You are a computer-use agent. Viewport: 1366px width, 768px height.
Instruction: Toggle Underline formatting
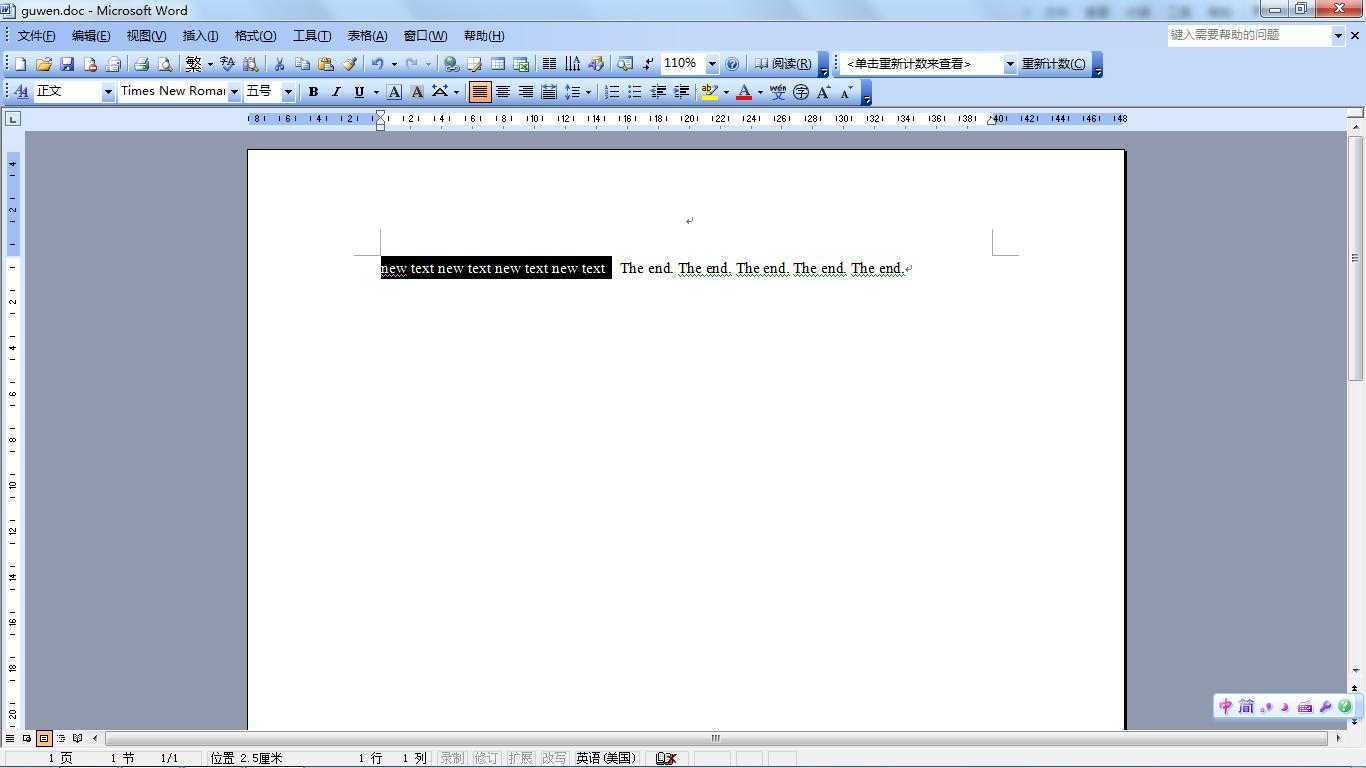pos(359,92)
